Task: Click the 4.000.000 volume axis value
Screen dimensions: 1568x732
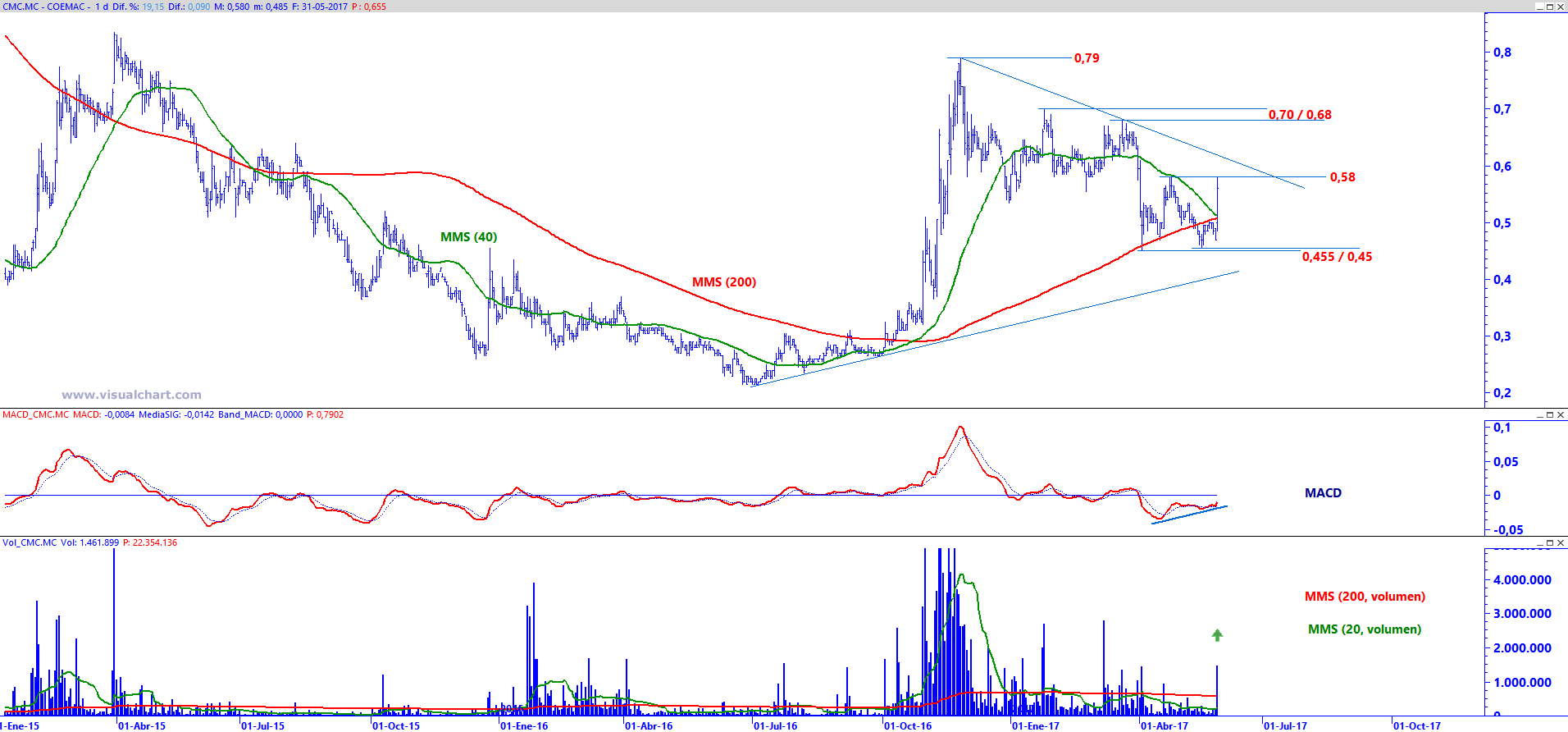Action: [x=1523, y=580]
